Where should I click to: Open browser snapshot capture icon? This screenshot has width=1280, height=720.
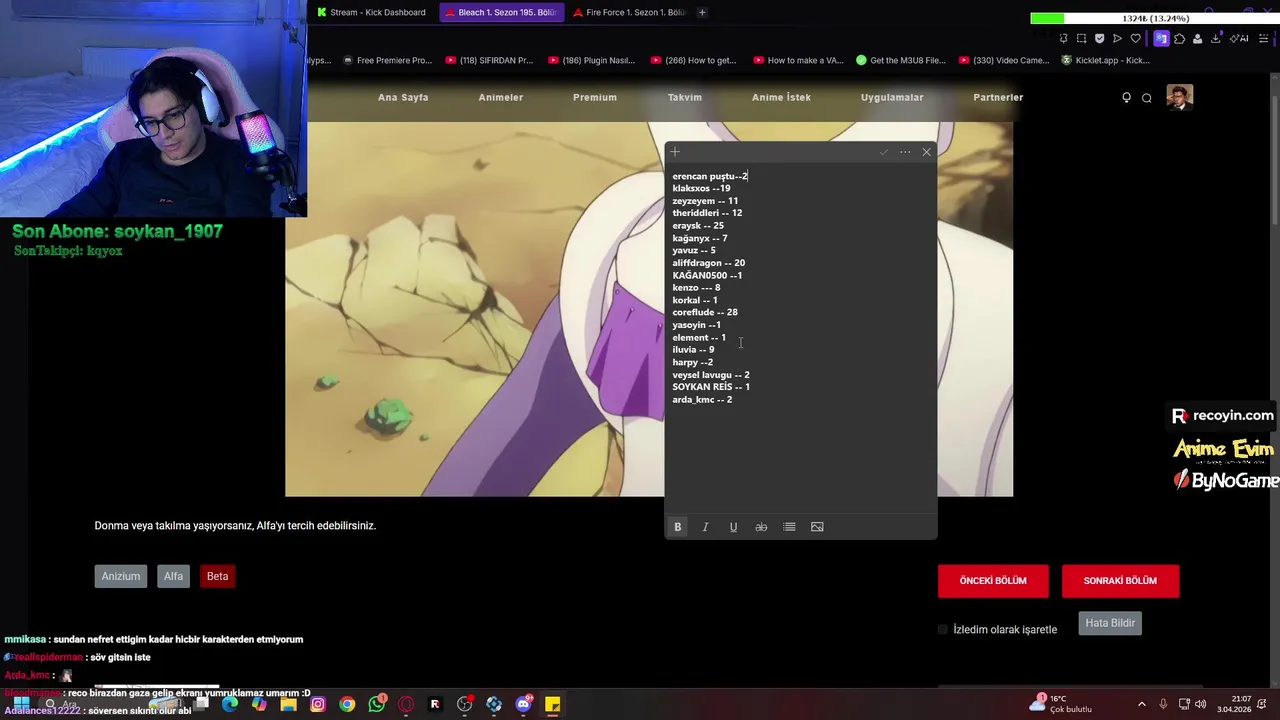1081,38
